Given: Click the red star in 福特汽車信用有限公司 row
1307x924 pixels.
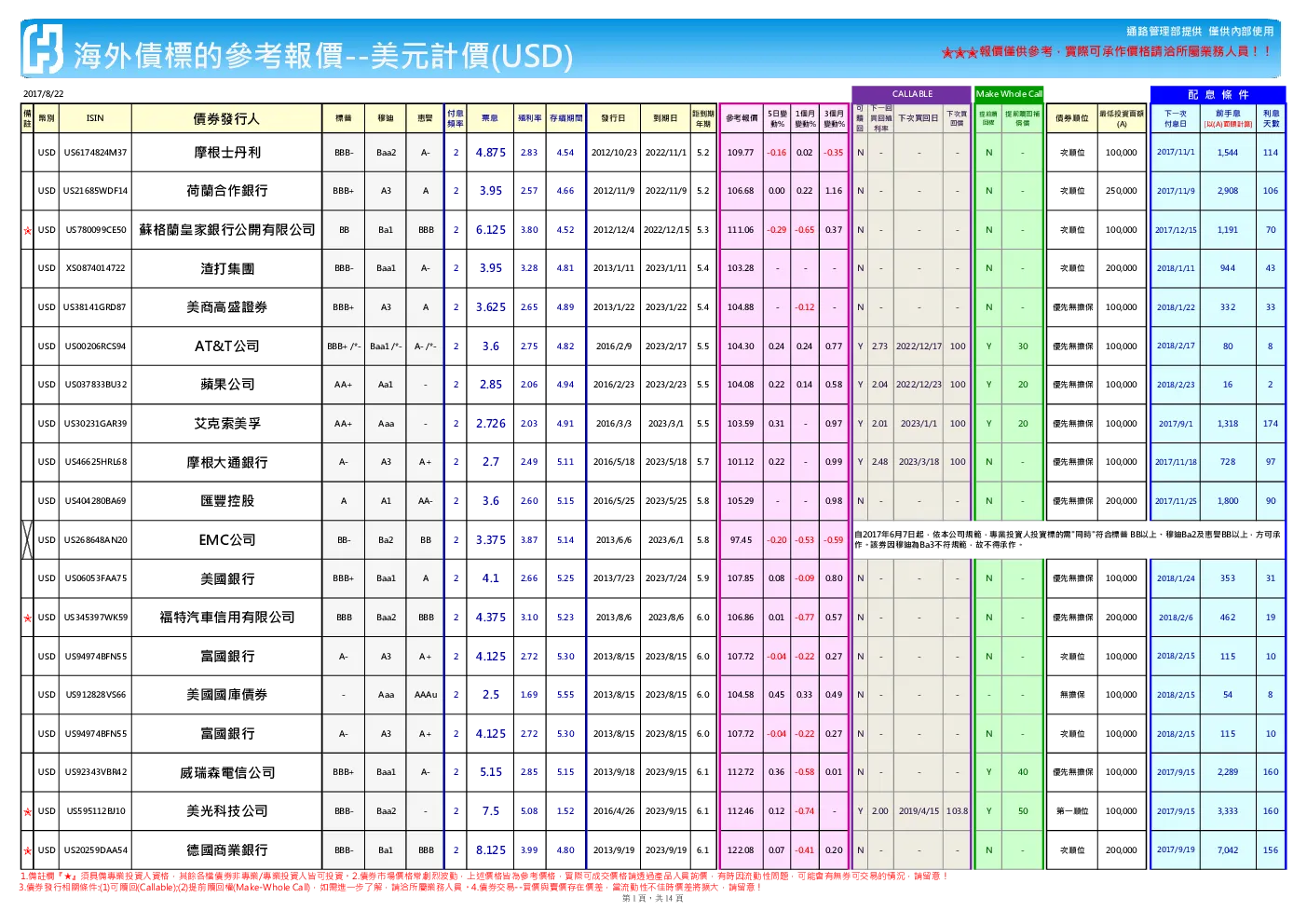Looking at the screenshot, I should [x=28, y=618].
